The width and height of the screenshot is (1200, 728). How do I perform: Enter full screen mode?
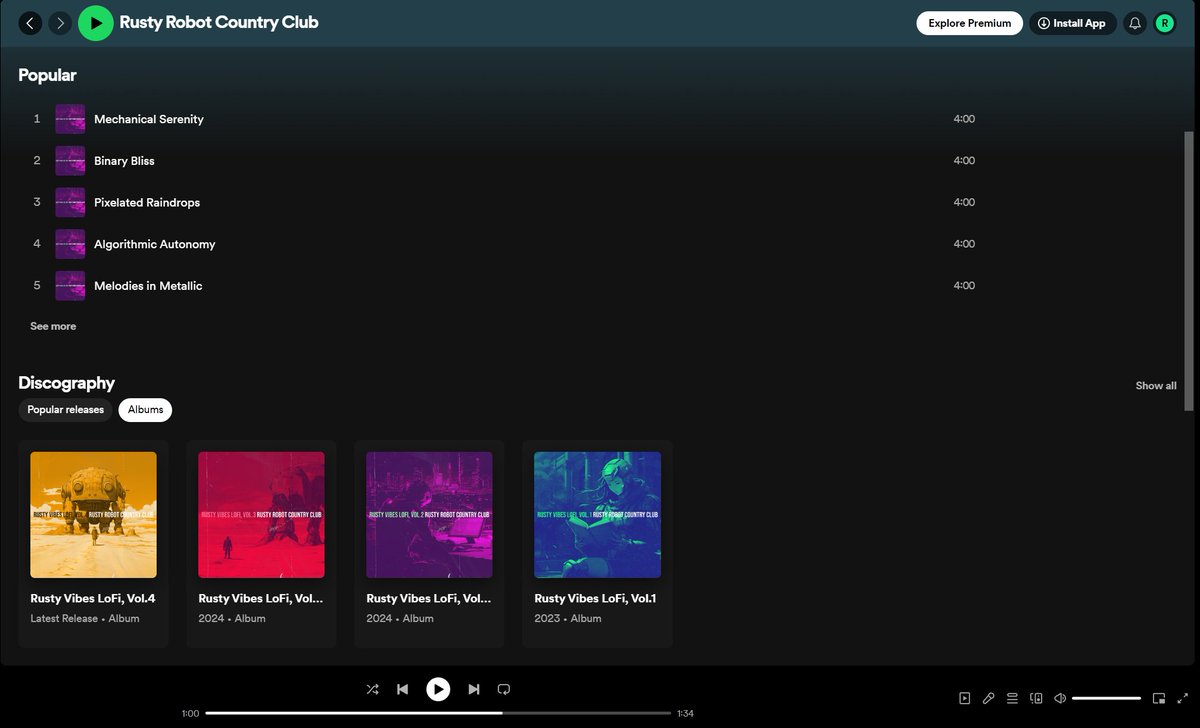(x=1183, y=698)
